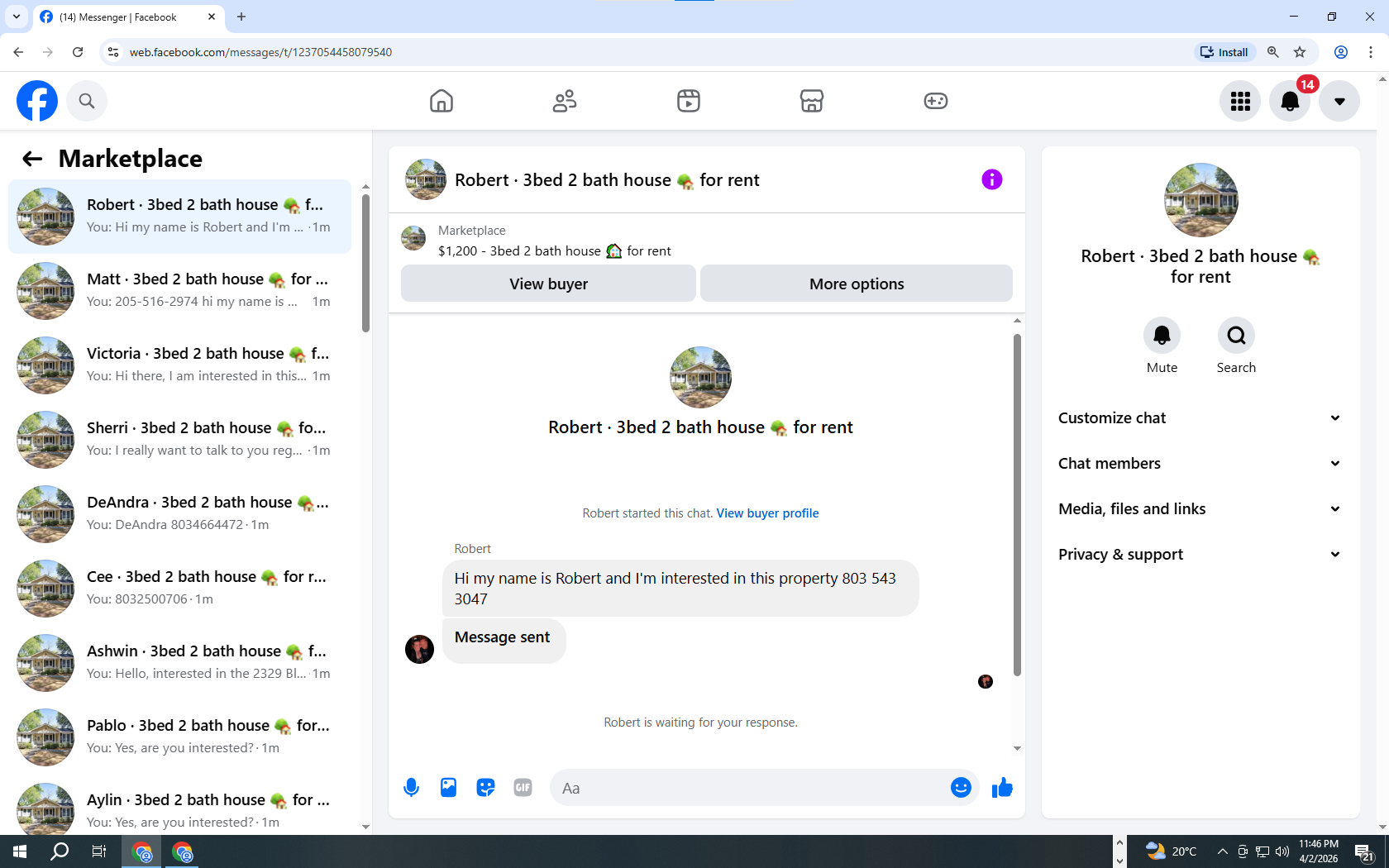The width and height of the screenshot is (1389, 868).
Task: Open Ashwin's 3bed 2 bath house chat
Action: click(179, 663)
